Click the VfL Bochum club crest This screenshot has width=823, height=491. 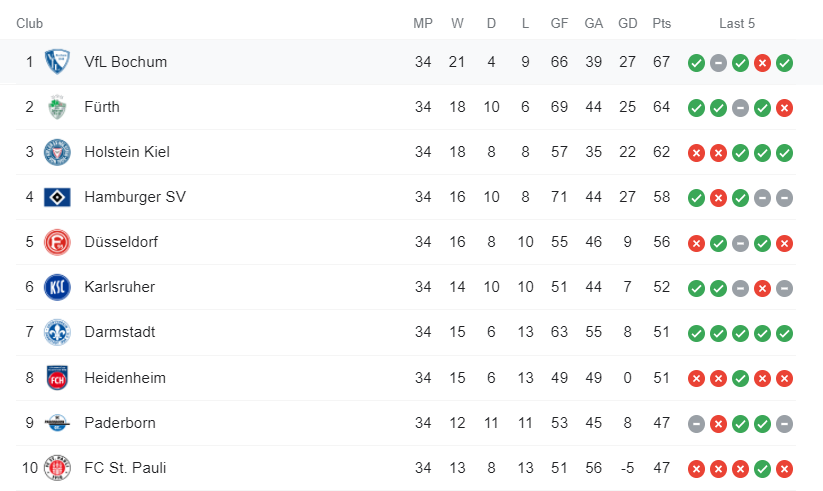[57, 62]
